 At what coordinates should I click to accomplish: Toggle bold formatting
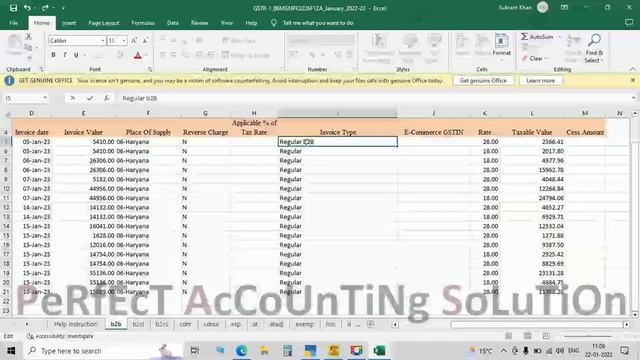53,55
